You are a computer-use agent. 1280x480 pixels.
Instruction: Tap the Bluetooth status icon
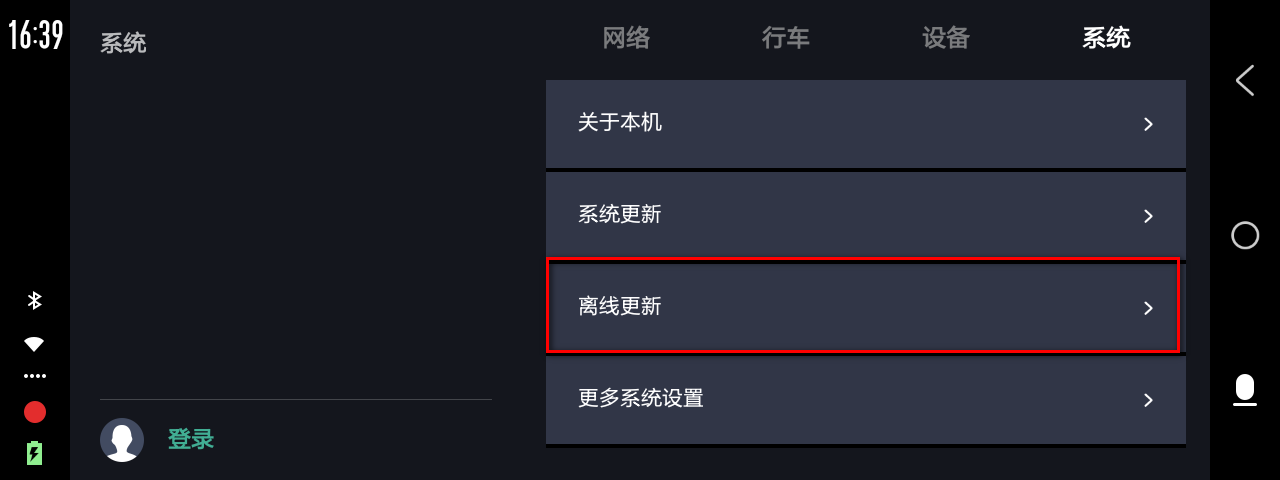(x=34, y=300)
